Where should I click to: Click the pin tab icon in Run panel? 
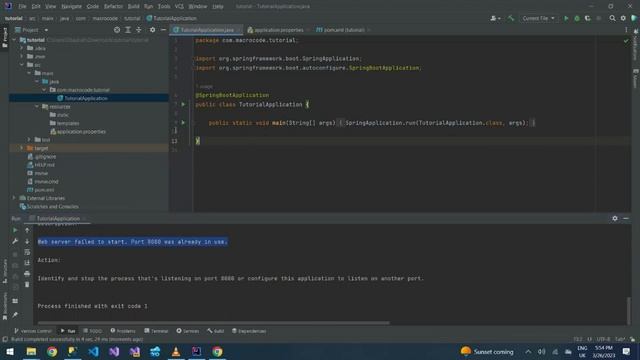(15, 315)
